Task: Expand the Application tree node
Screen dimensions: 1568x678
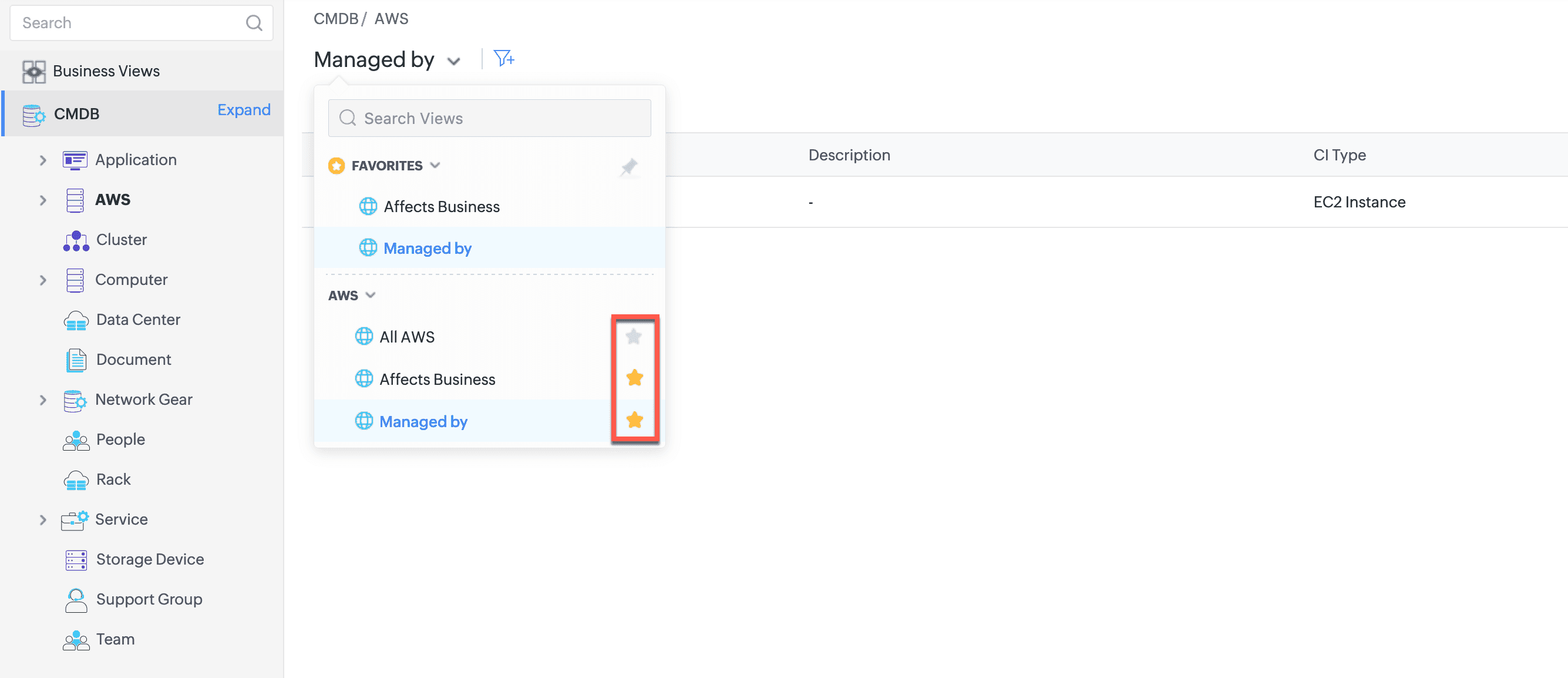Action: [43, 160]
